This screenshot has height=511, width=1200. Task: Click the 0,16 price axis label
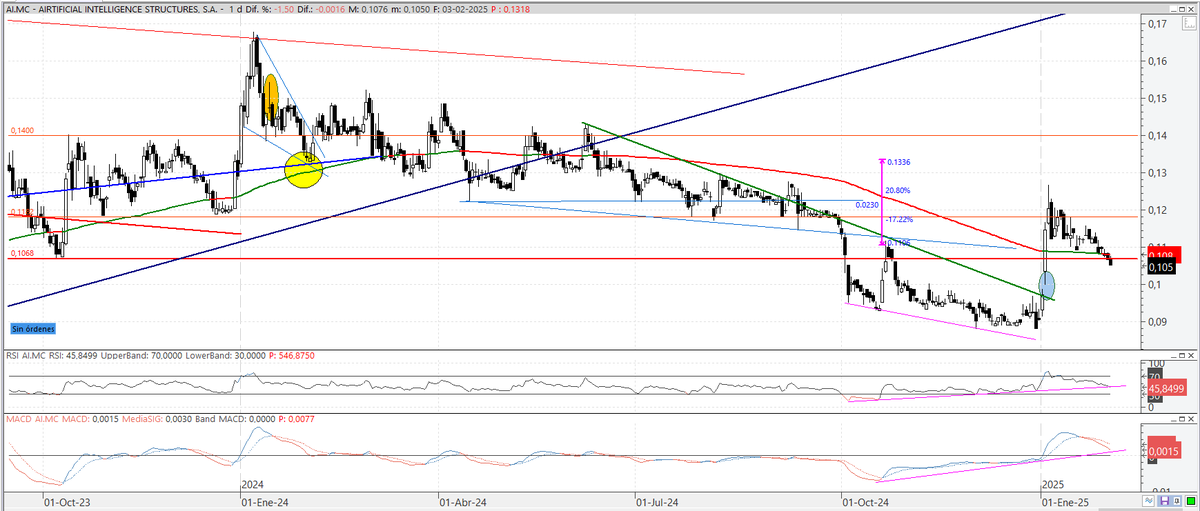click(x=1160, y=61)
